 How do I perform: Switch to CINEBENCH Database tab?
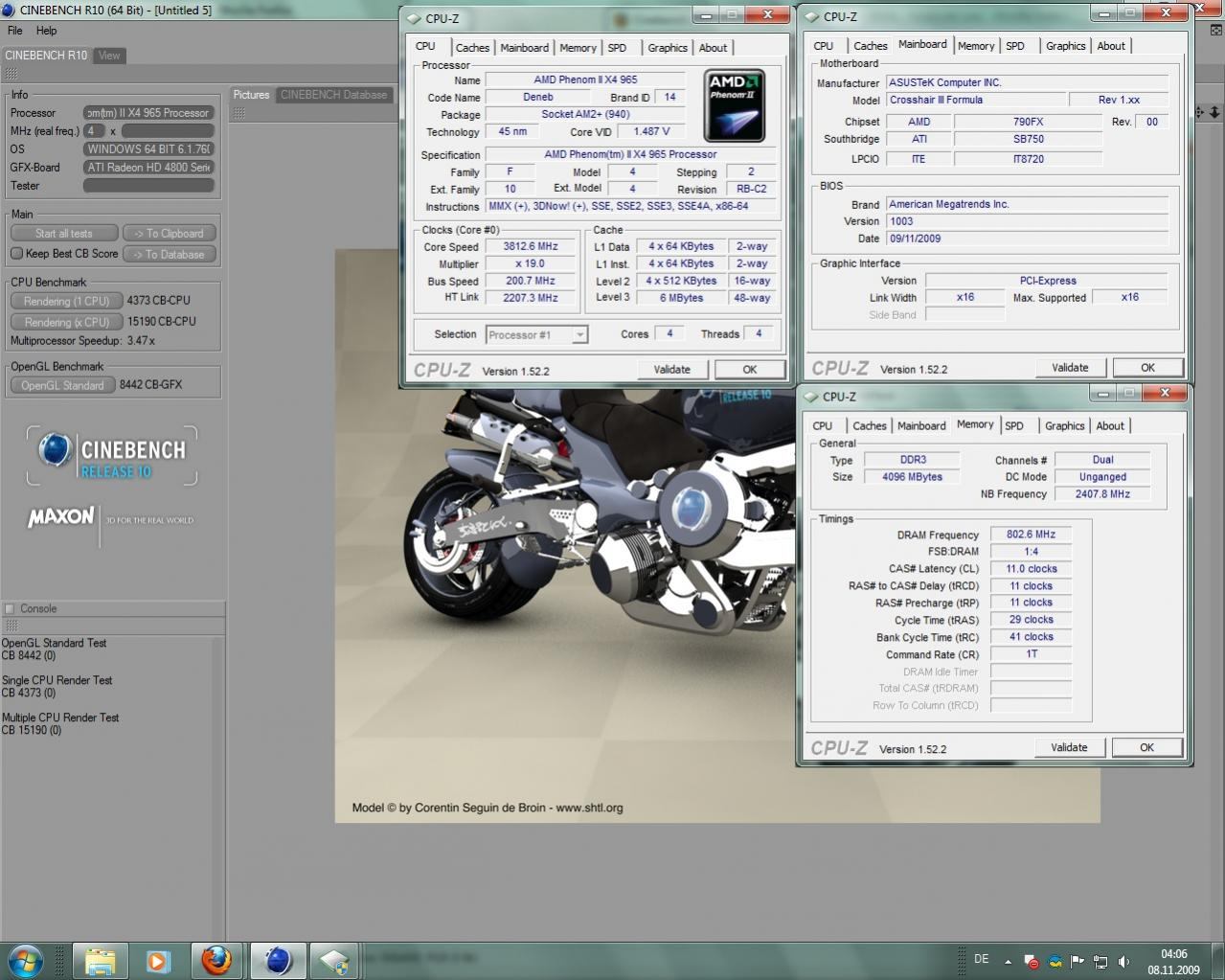(333, 95)
